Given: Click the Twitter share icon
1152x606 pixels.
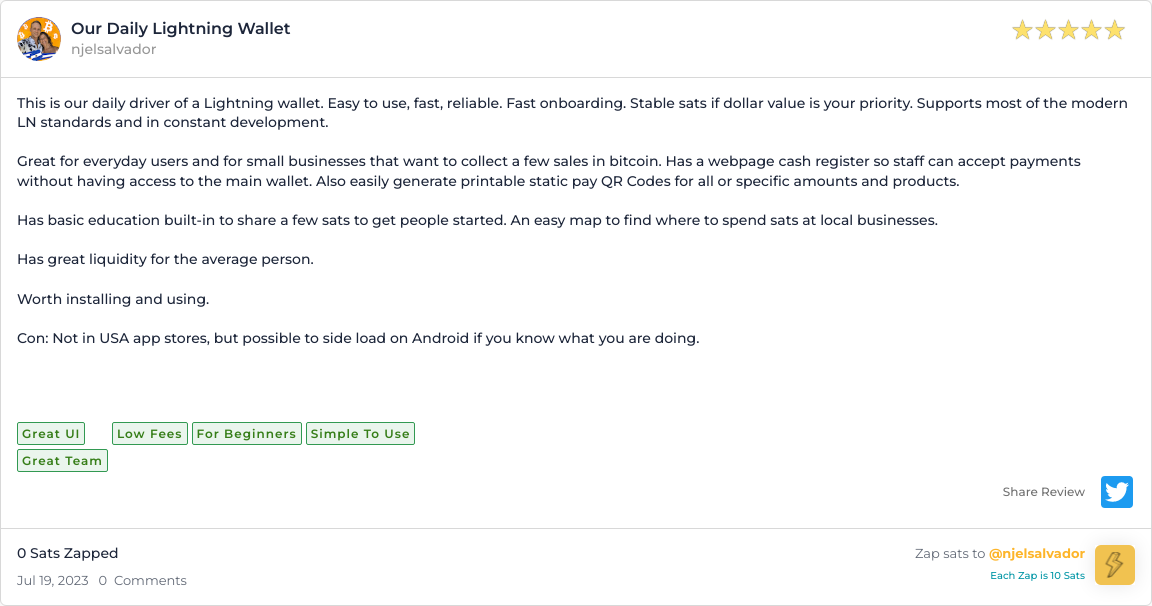Looking at the screenshot, I should click(x=1116, y=492).
